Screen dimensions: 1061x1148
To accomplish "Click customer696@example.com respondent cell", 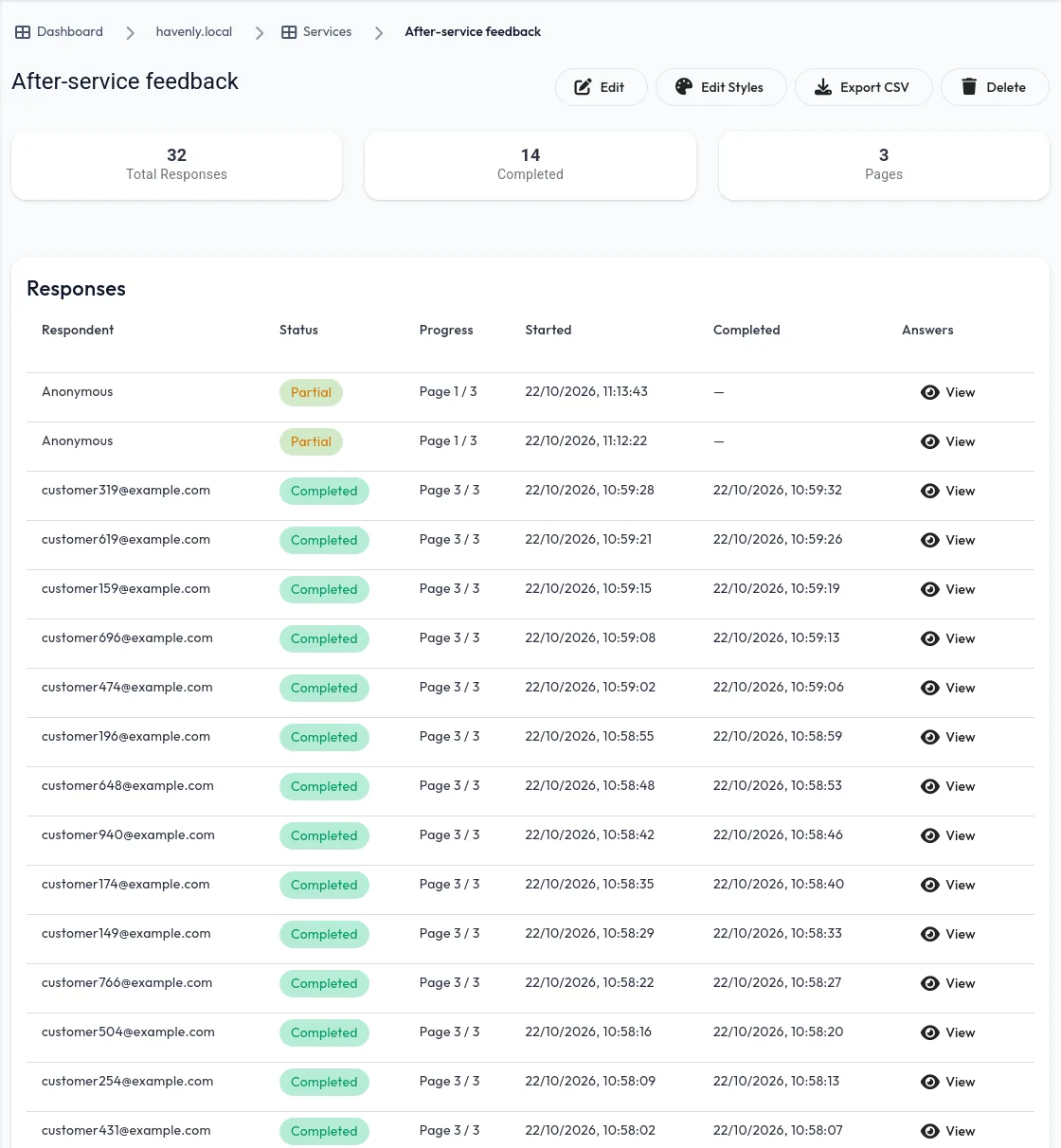I will pyautogui.click(x=127, y=638).
